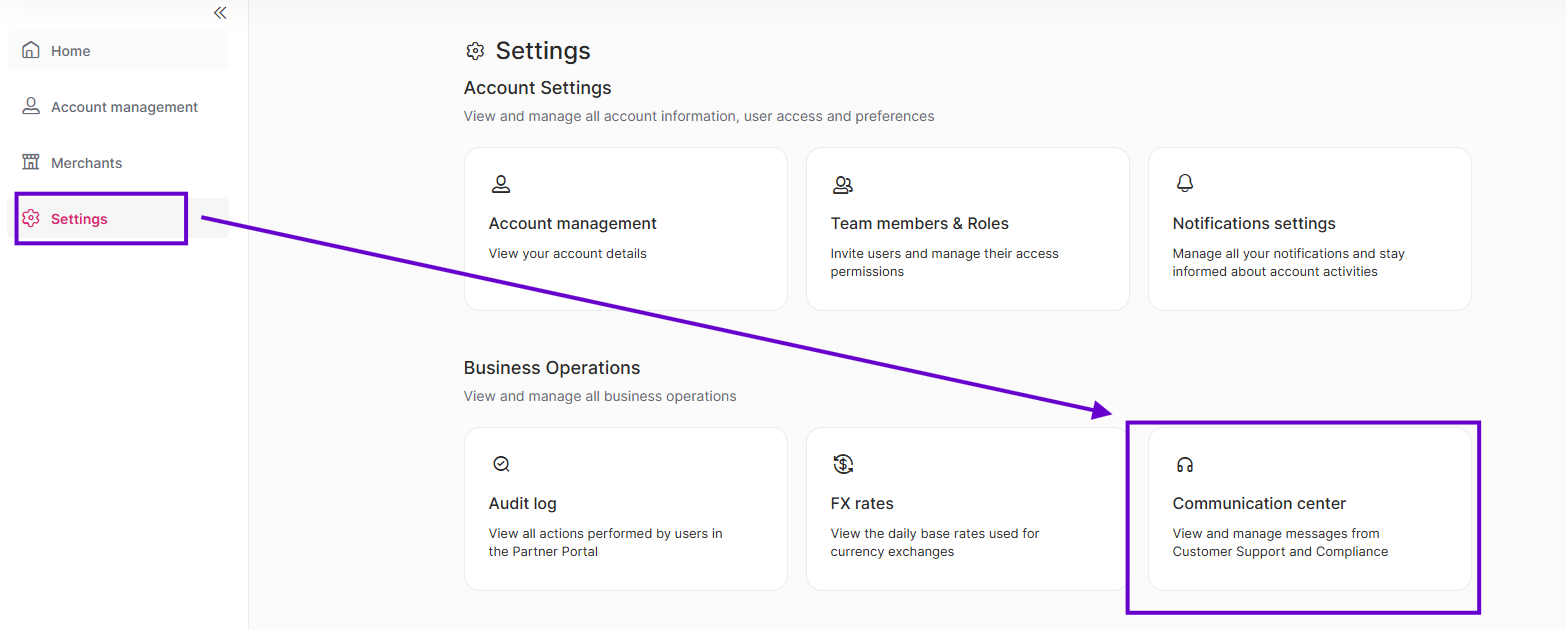The width and height of the screenshot is (1566, 630).
Task: Click the person icon on the Account management card
Action: (x=501, y=184)
